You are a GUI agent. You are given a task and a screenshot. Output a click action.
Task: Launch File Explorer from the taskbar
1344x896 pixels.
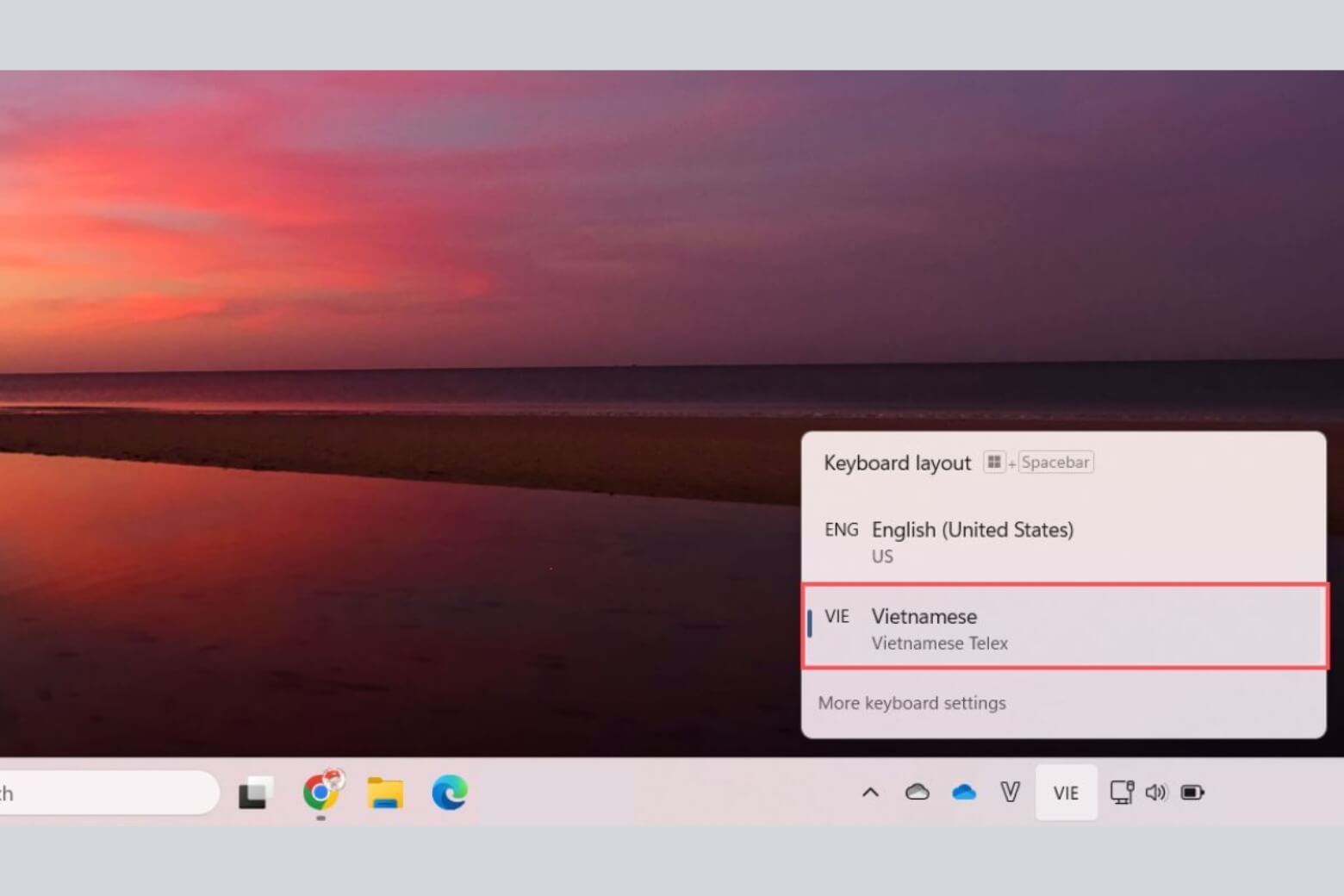[x=385, y=793]
